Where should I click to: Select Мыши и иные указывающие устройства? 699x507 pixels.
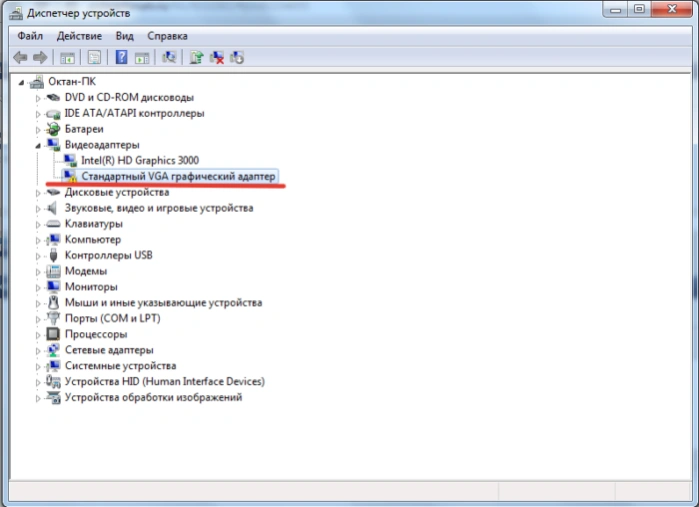(x=164, y=303)
